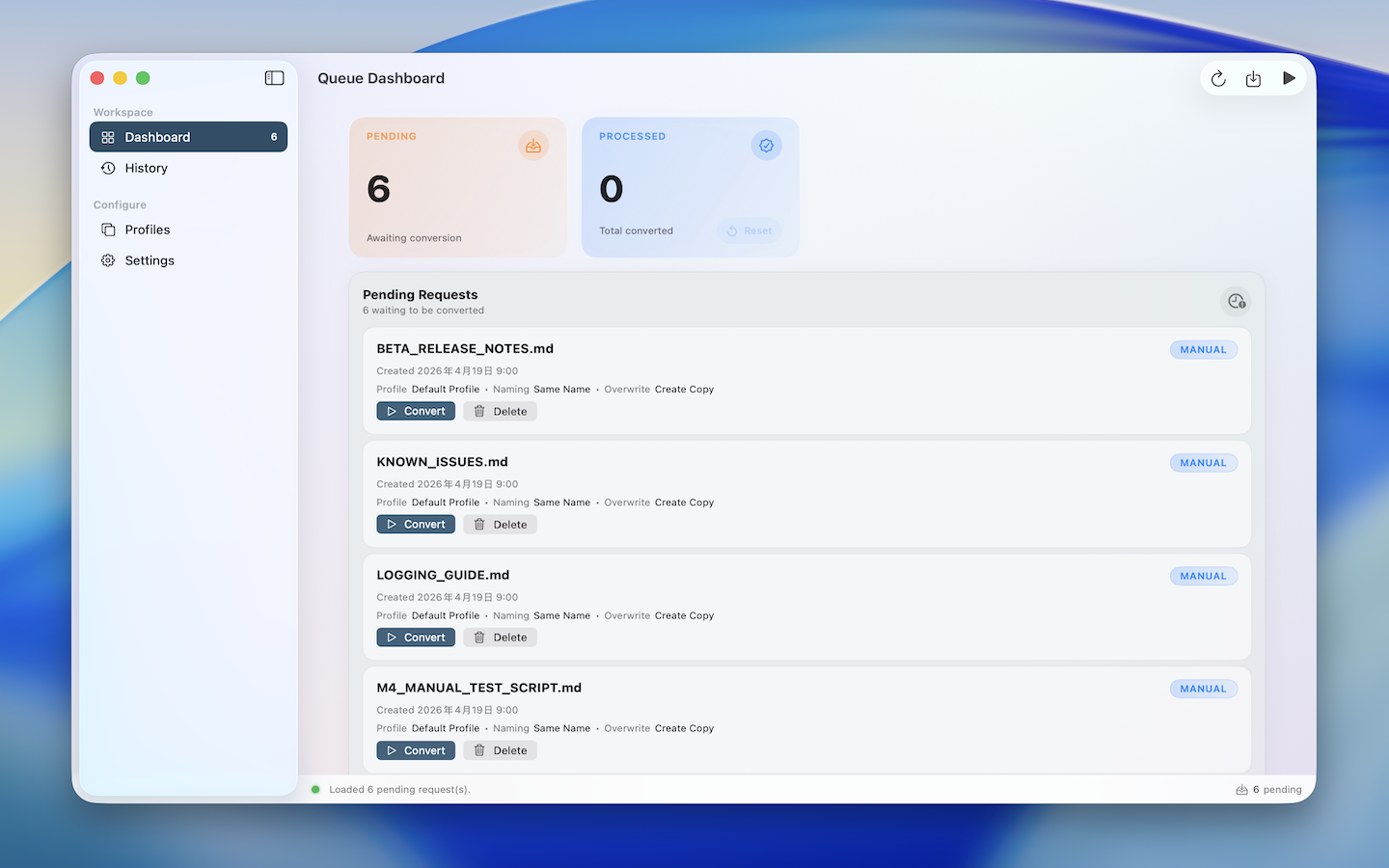Click MANUAL badge on BETA_RELEASE_NOTES.md
This screenshot has width=1389, height=868.
(x=1203, y=350)
